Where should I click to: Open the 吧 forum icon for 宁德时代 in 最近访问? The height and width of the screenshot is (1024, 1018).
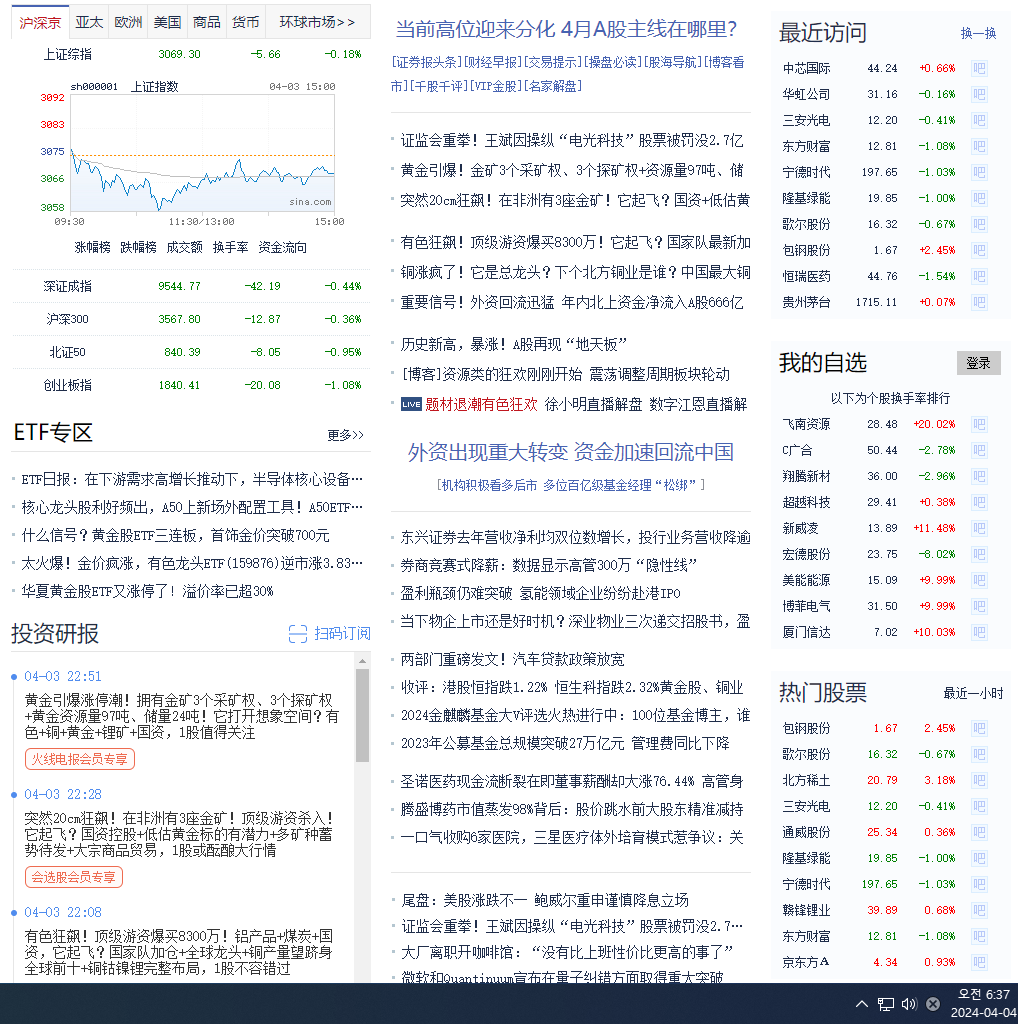tap(979, 172)
